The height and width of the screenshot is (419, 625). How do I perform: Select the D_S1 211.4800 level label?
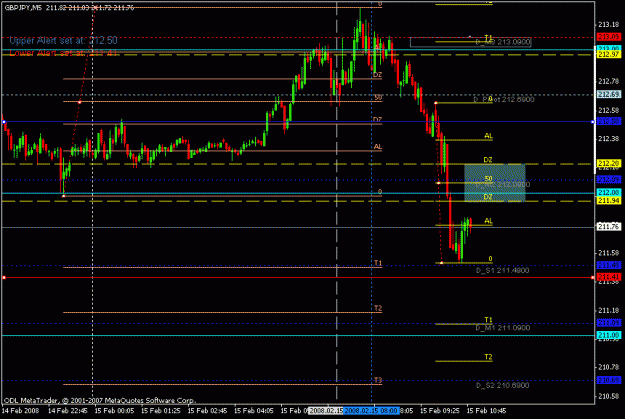pos(503,271)
